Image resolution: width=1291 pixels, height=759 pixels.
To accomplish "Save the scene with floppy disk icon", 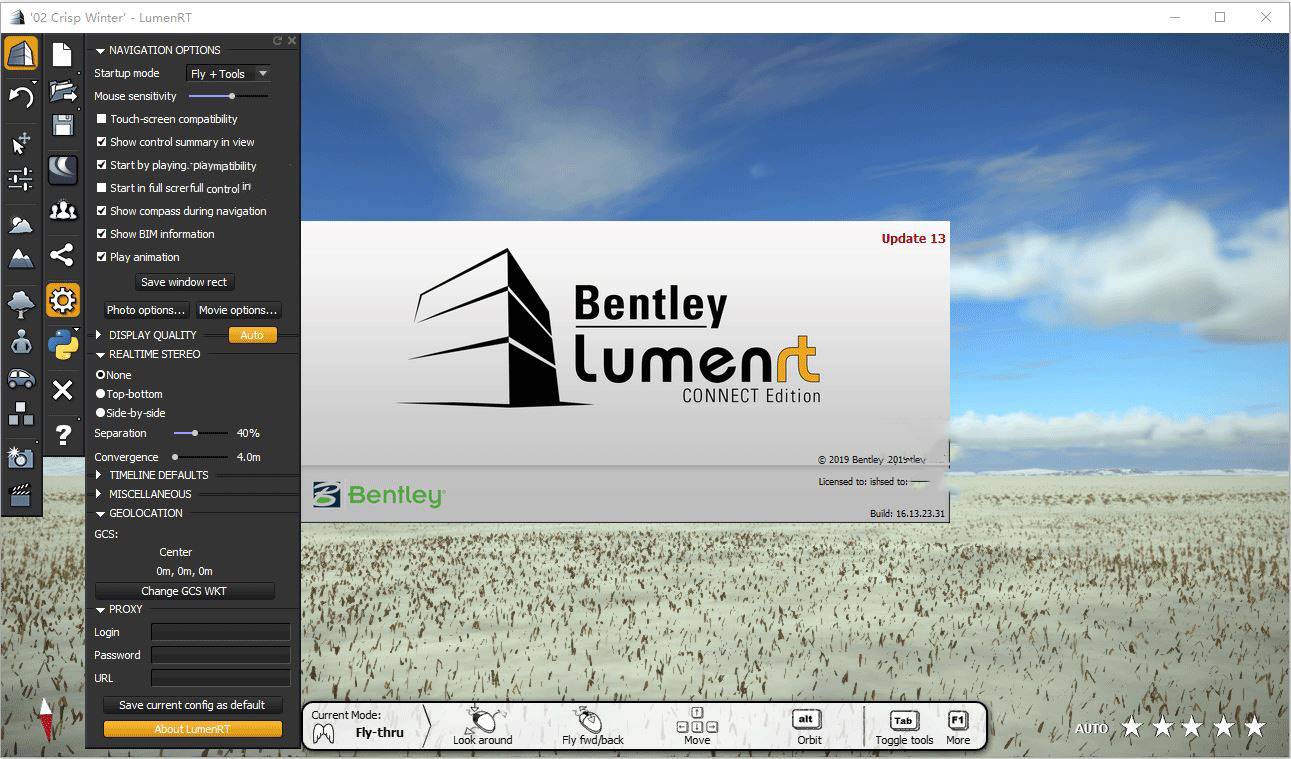I will point(62,125).
